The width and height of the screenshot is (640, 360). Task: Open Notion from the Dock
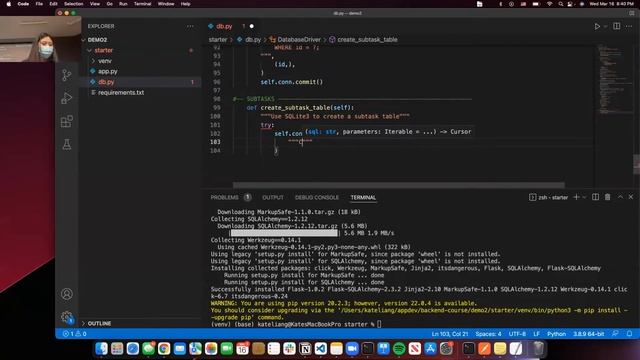pos(305,349)
